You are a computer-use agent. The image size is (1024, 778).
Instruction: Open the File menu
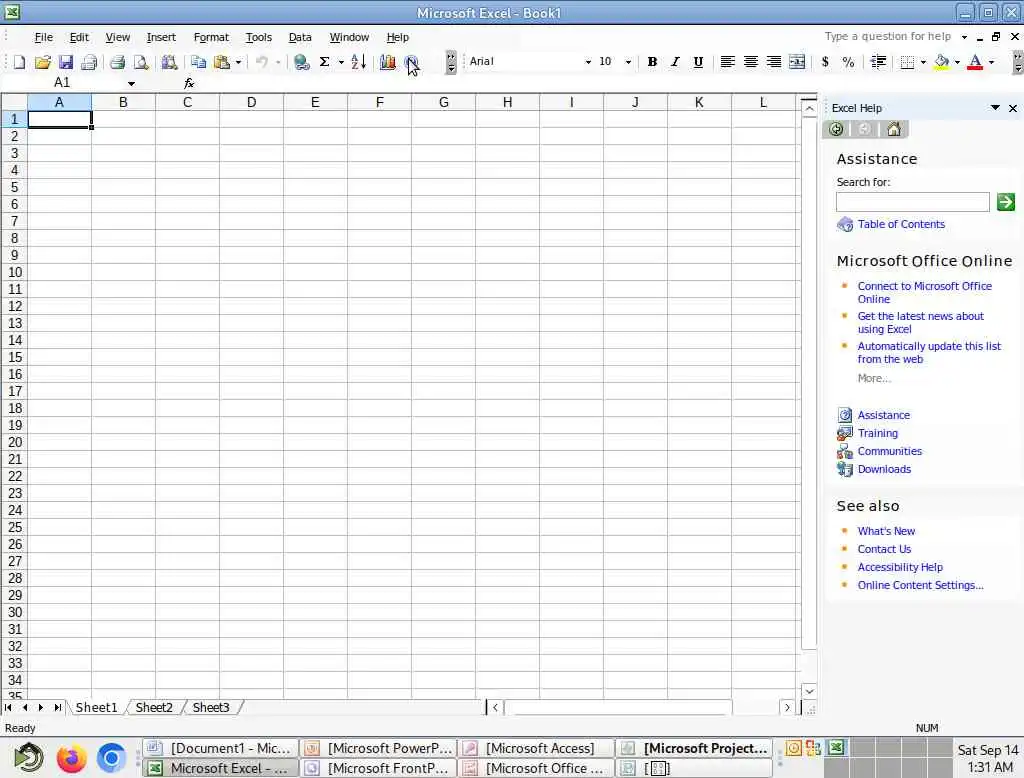pyautogui.click(x=43, y=37)
